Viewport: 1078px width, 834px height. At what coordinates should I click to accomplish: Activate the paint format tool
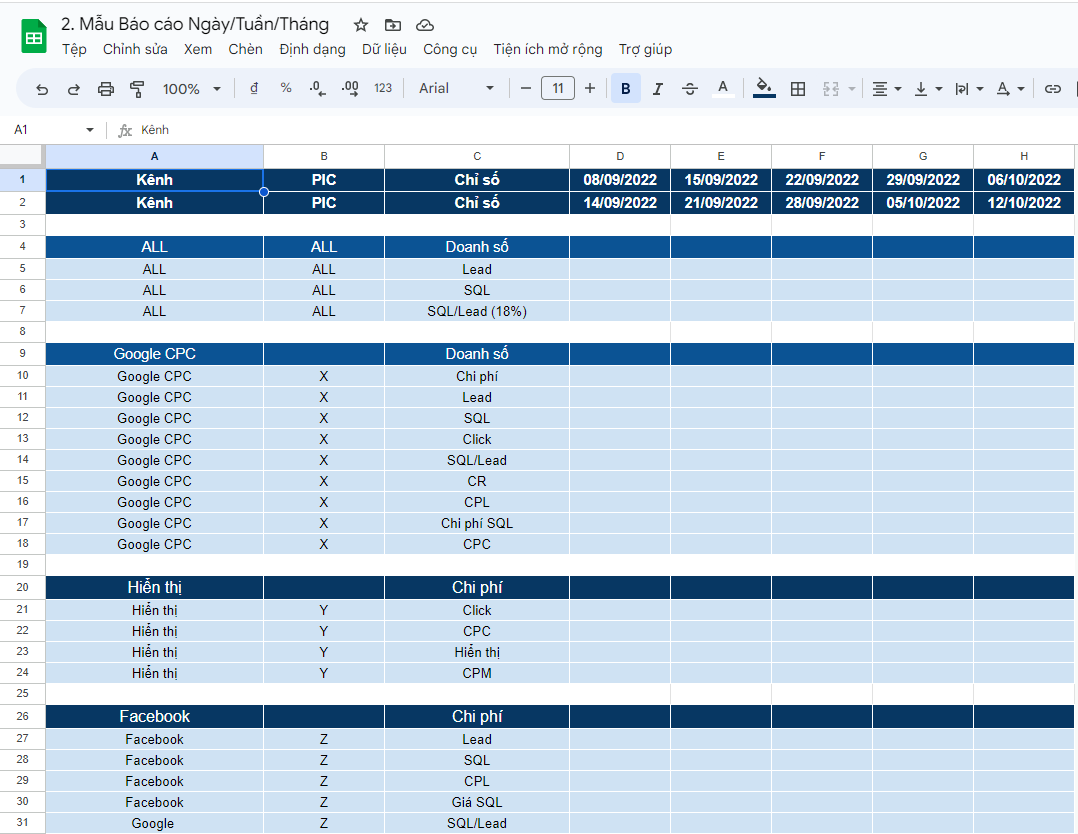pyautogui.click(x=138, y=89)
